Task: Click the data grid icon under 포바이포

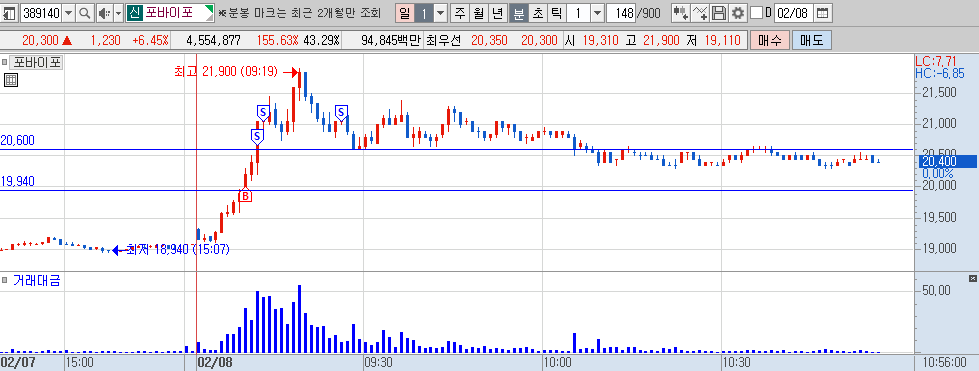Action: tap(10, 79)
